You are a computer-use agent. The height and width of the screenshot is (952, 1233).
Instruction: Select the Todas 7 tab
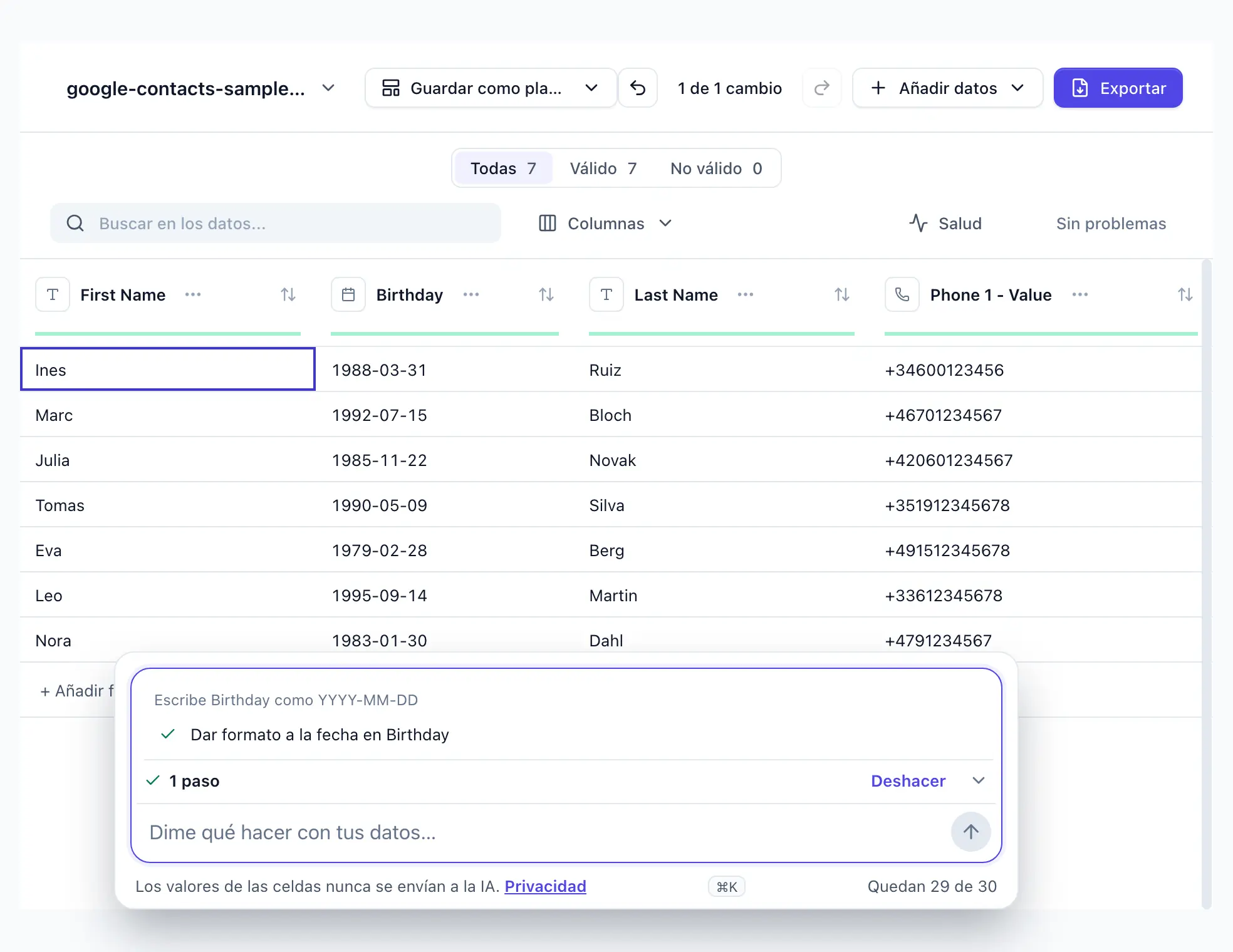coord(504,168)
